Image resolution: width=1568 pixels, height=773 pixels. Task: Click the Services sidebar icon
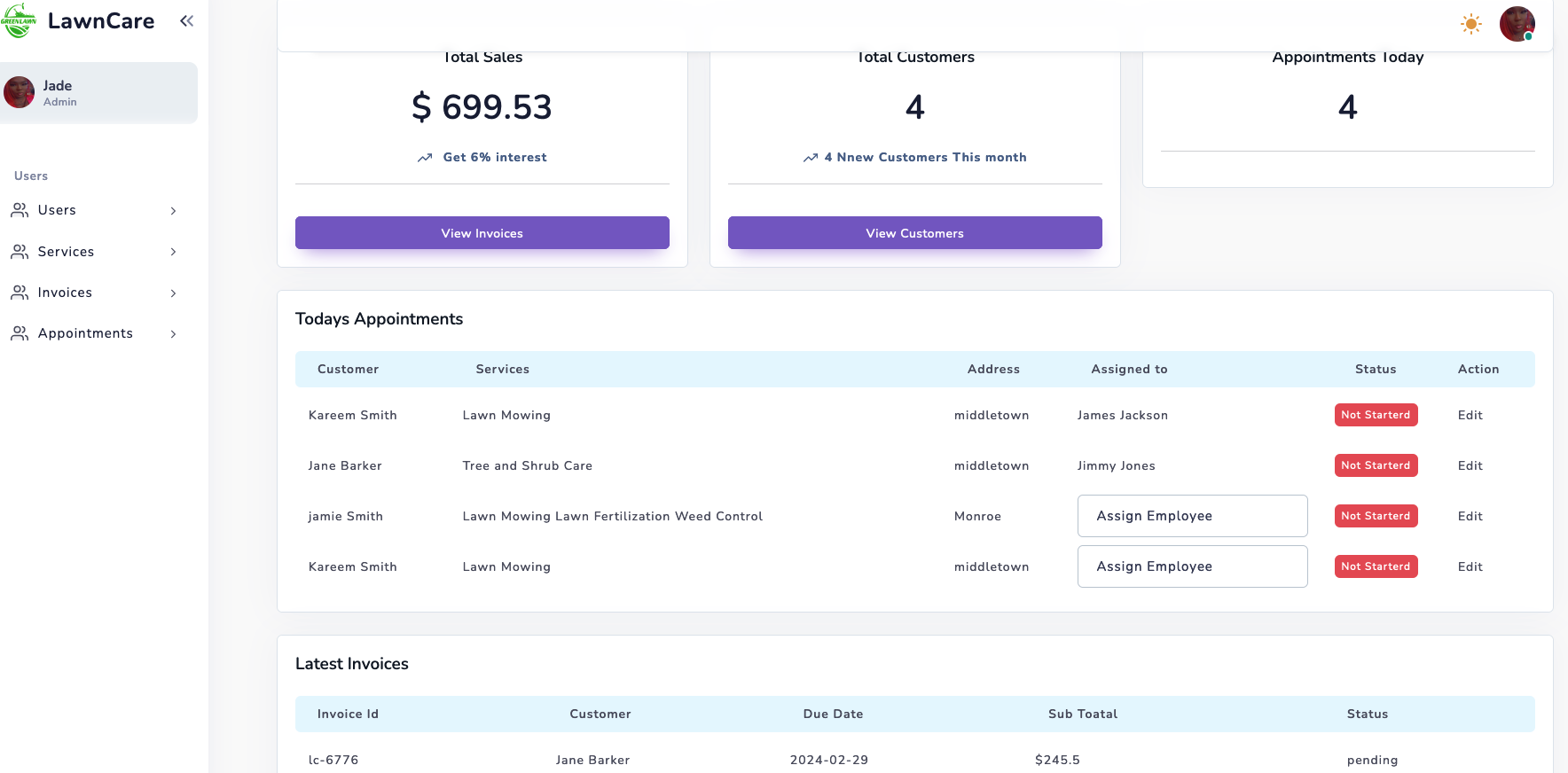pos(20,252)
